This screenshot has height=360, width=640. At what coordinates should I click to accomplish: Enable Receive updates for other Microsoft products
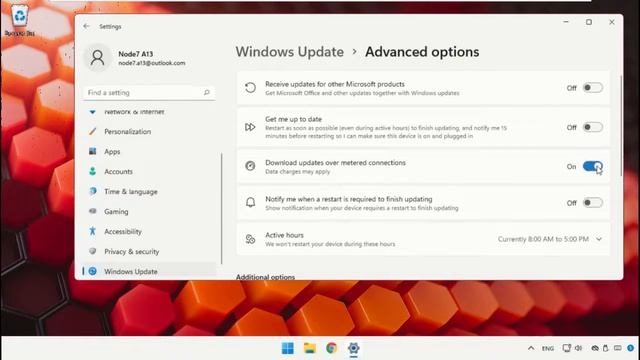point(592,88)
